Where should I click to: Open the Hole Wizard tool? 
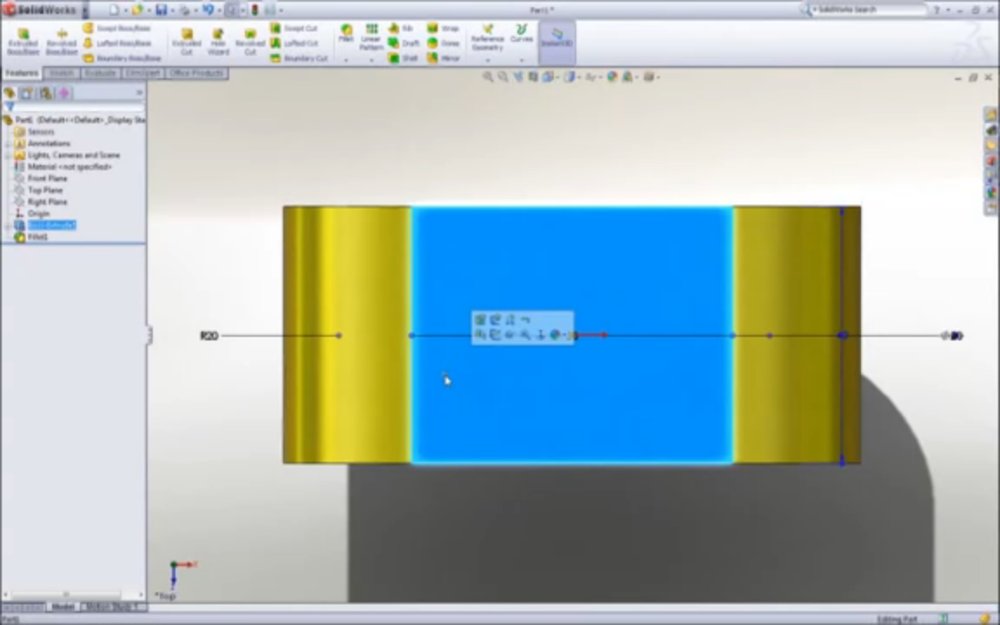pos(218,42)
